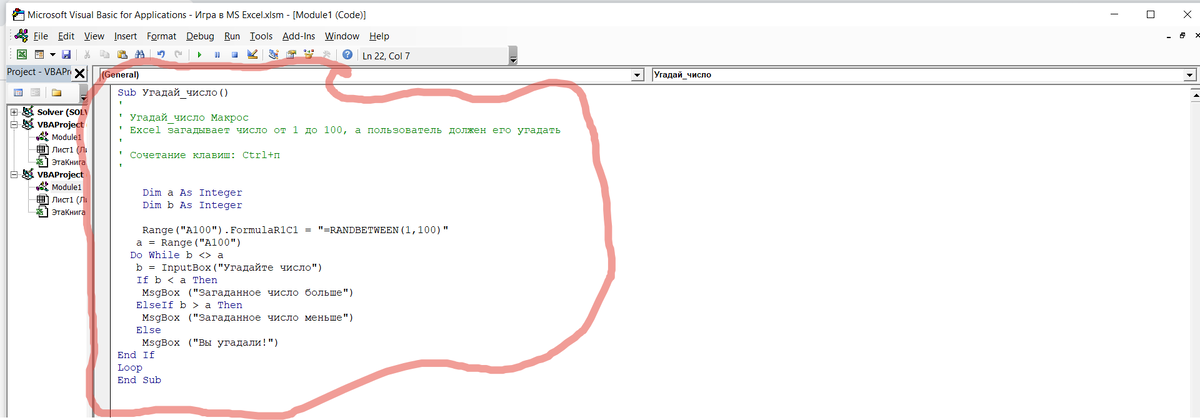
Task: Open the Format menu
Action: (x=161, y=35)
